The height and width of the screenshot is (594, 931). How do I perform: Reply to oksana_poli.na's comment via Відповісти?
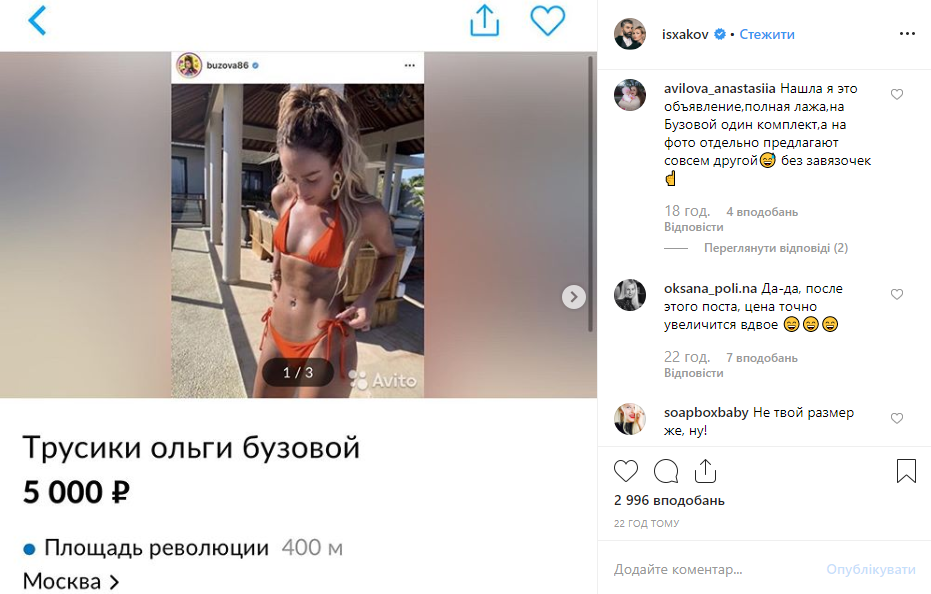(694, 373)
